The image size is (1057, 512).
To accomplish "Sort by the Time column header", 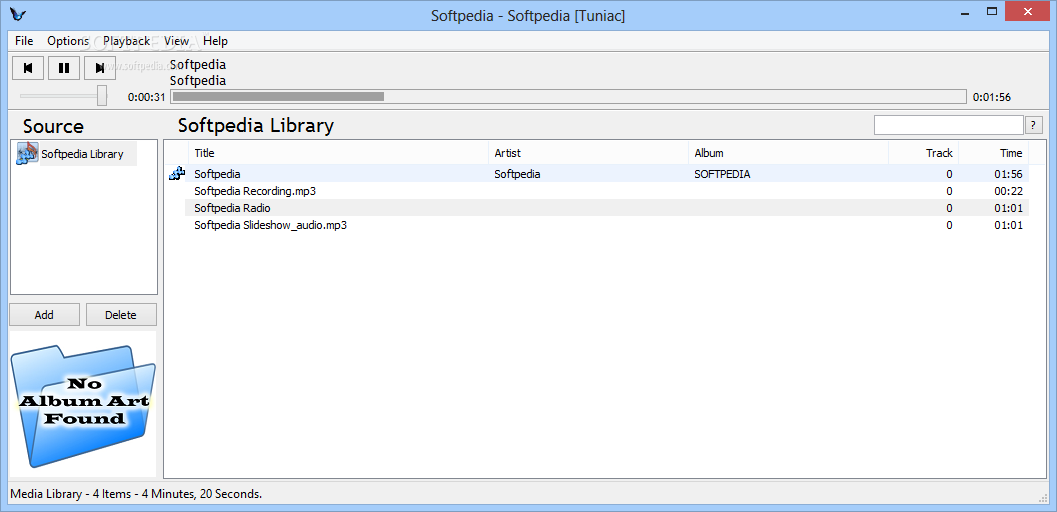I will point(994,153).
